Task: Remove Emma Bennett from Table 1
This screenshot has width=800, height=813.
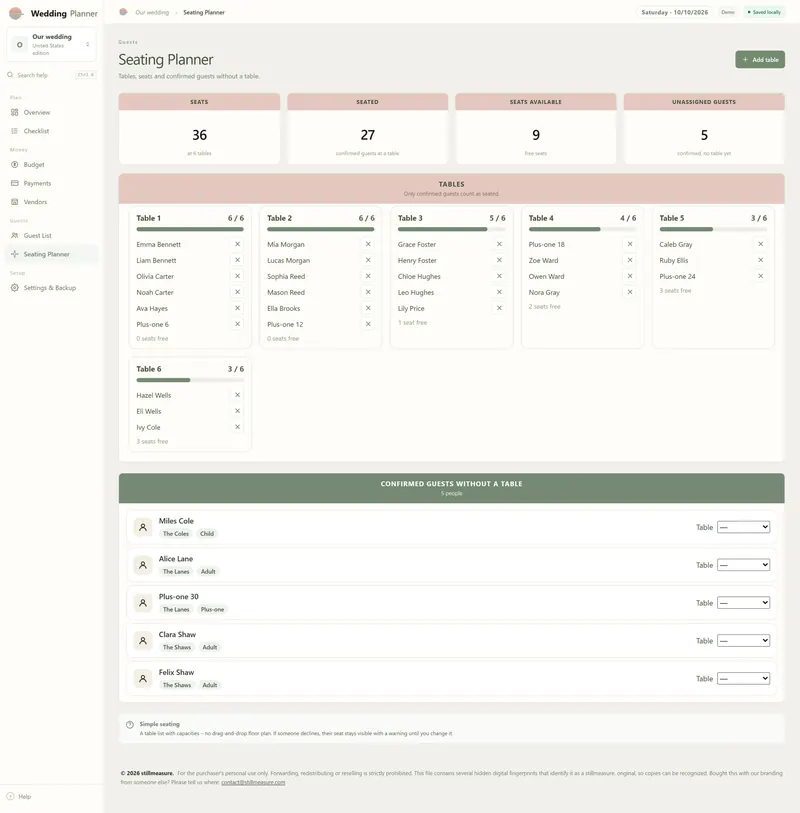Action: 237,244
